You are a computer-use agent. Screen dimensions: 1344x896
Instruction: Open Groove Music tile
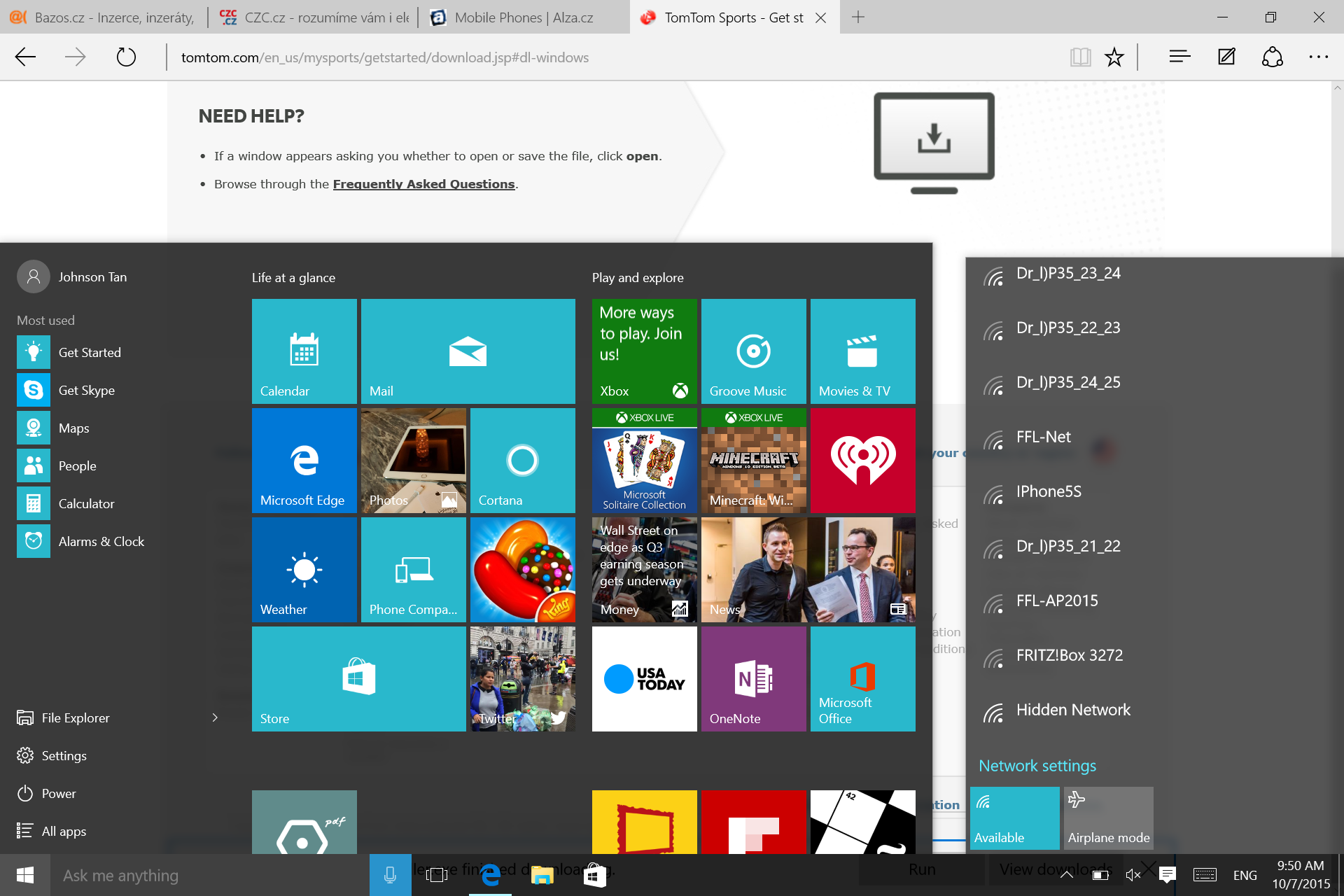pos(753,351)
